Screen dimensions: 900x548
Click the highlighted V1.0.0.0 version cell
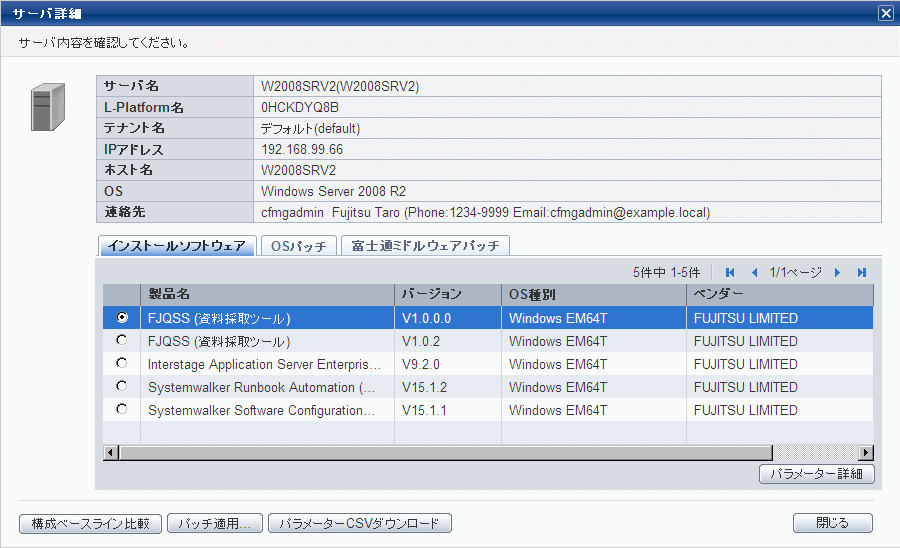coord(426,318)
